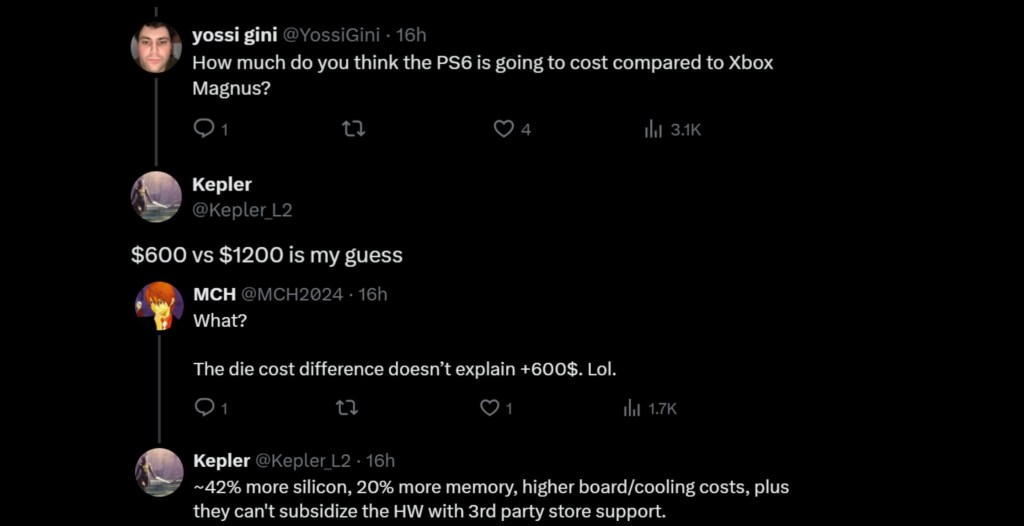Retweet yossi gini's PS6 cost question
Screen dimensions: 1024x526
pos(353,129)
